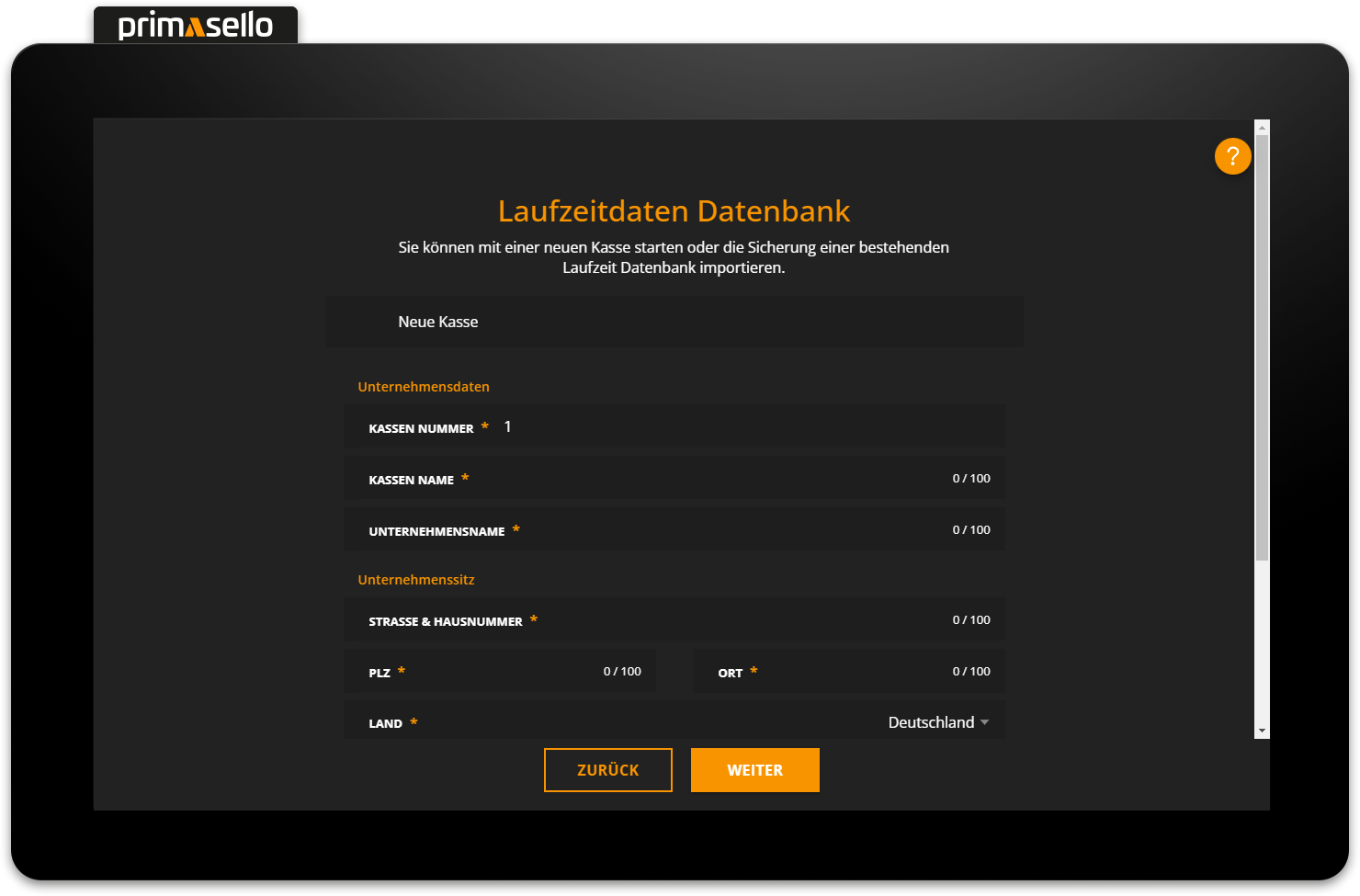Click the scrollbar down arrow
Viewport: 1360px width, 896px height.
(x=1262, y=731)
